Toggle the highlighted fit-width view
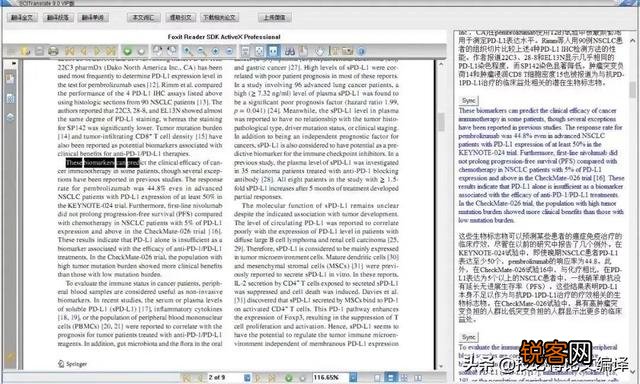 click(273, 51)
